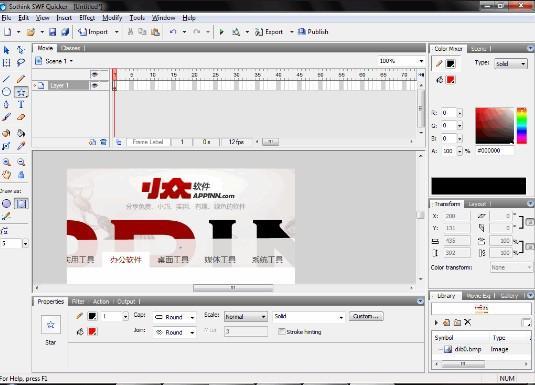Enable the Stroke hinting checkbox

[x=281, y=331]
